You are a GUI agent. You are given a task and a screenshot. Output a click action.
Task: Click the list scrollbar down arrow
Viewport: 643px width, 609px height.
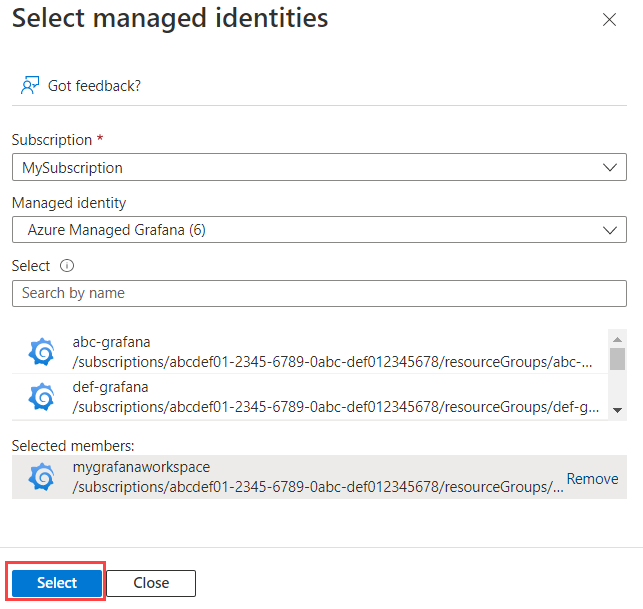[x=617, y=410]
